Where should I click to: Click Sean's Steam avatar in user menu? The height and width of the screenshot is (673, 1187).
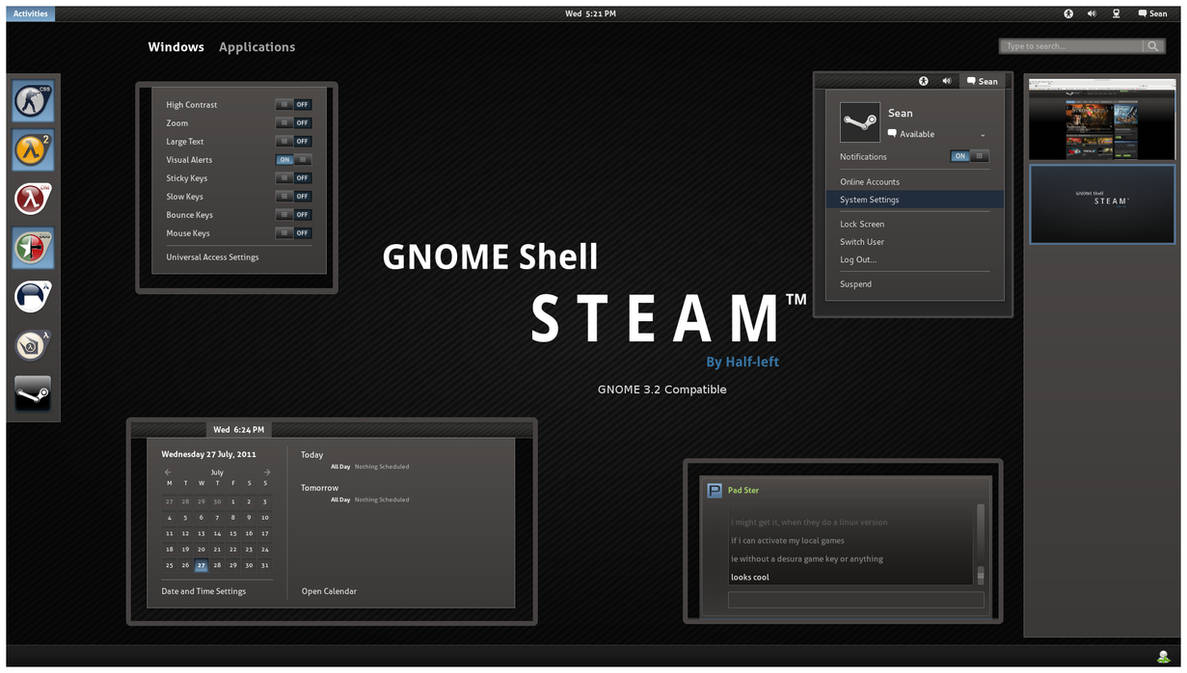(860, 122)
